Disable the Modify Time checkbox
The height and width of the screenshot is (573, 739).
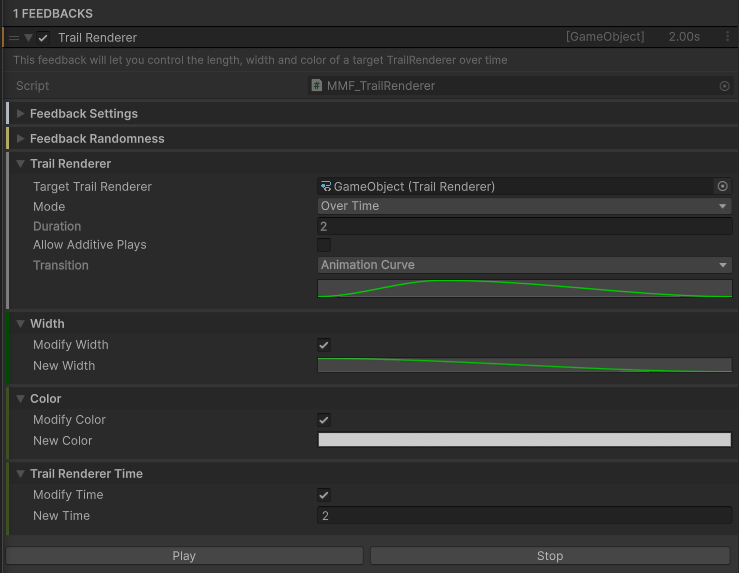324,495
